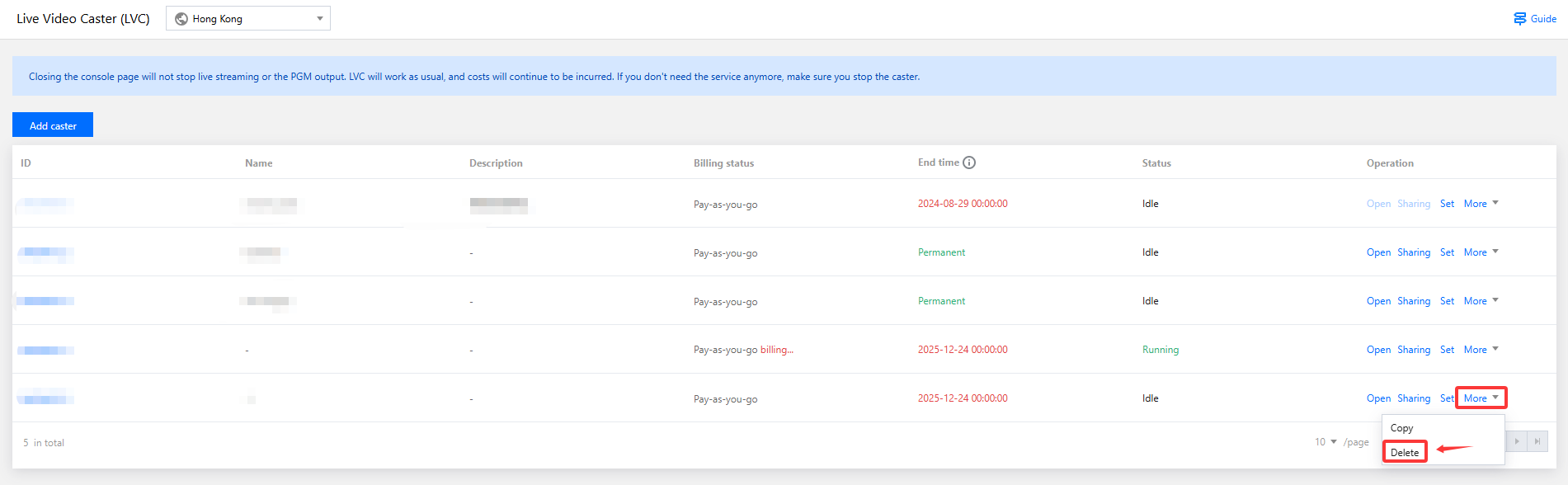Click Sharing for the Running caster
1568x485 pixels.
click(1414, 350)
